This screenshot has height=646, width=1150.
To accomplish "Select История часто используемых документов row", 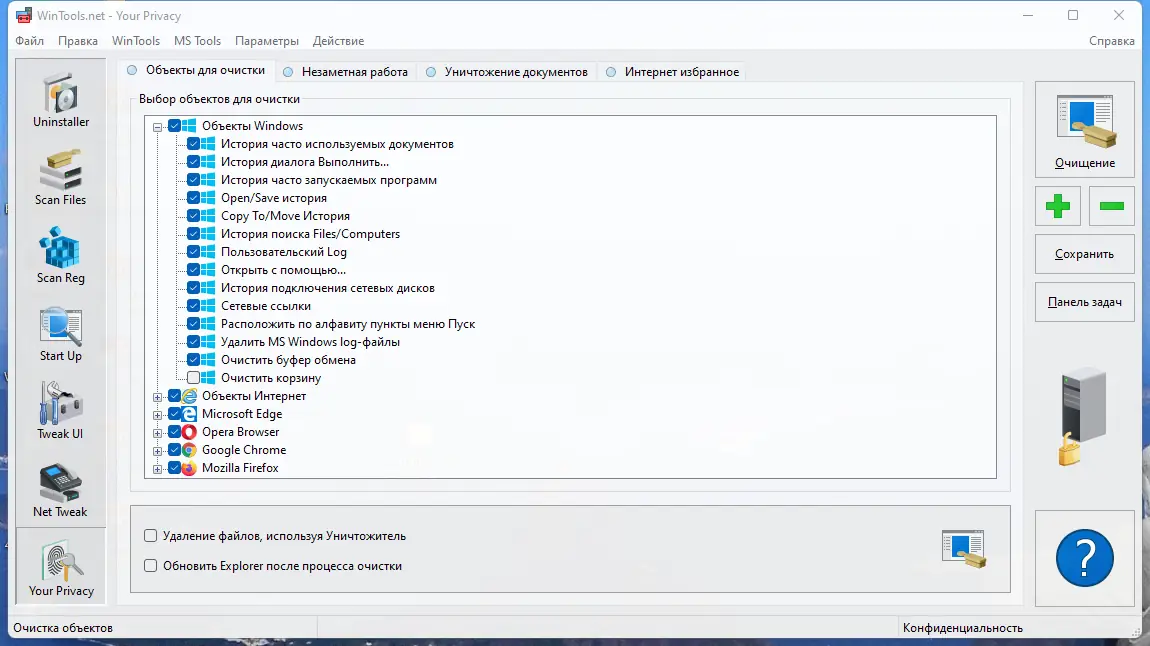I will [x=337, y=144].
